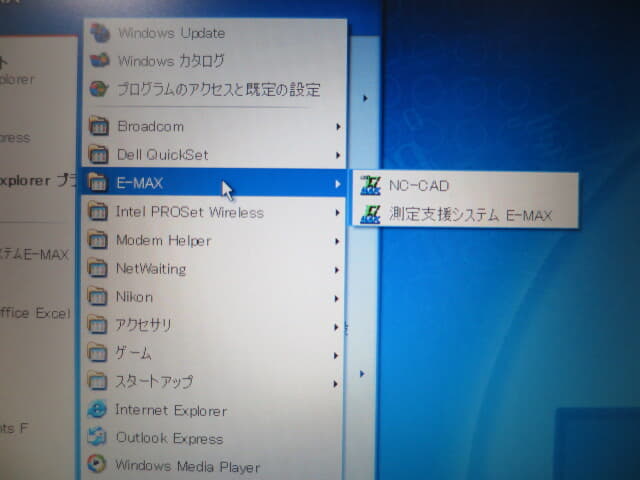Select the NetWaiting label
The height and width of the screenshot is (480, 640).
tap(151, 269)
